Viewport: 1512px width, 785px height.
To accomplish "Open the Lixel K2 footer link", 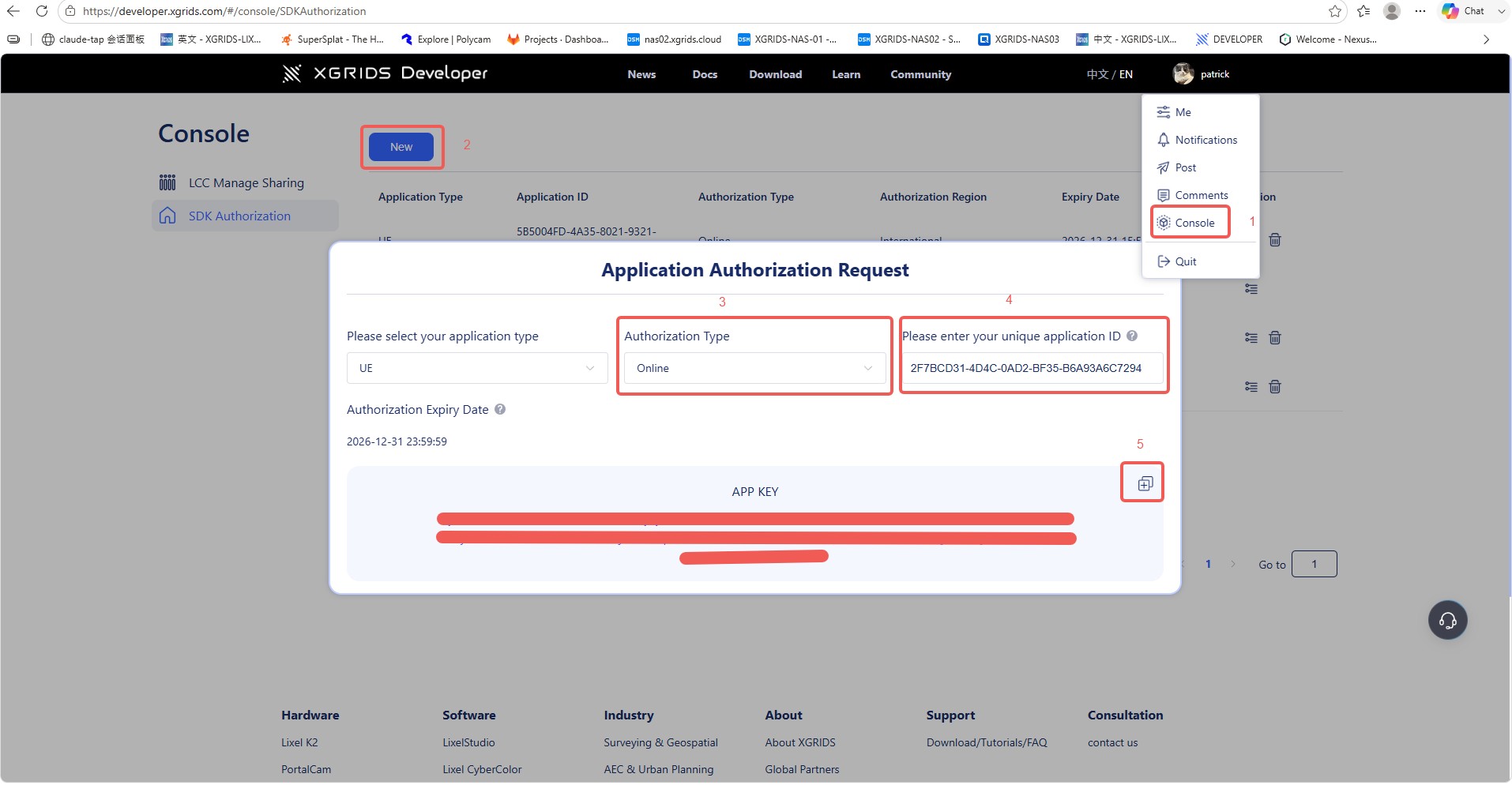I will (x=299, y=742).
